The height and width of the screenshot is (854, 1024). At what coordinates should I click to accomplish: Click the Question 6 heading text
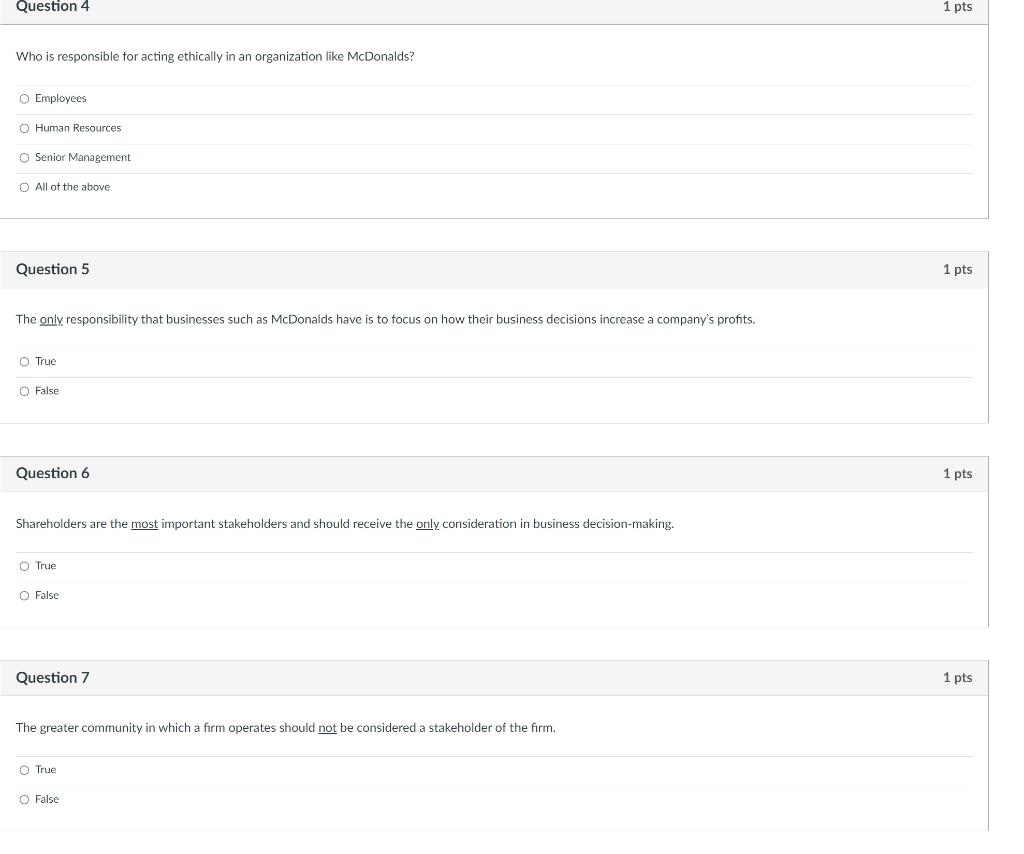pyautogui.click(x=52, y=473)
